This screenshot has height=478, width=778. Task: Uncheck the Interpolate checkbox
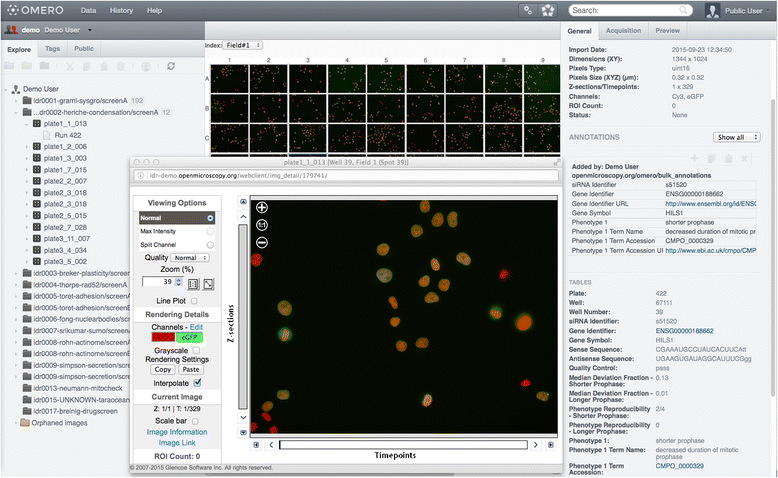pos(197,382)
